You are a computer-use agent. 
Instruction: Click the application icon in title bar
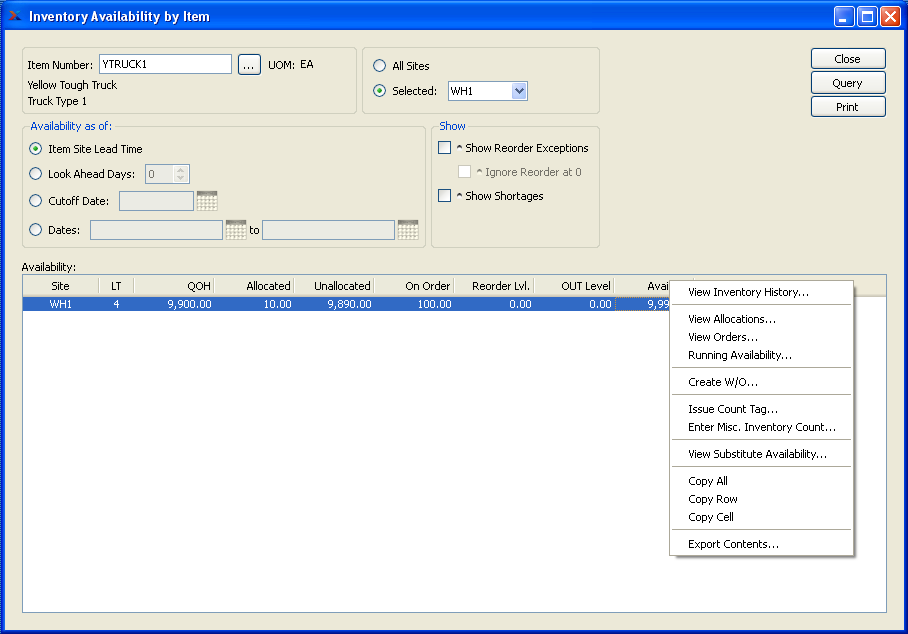(x=14, y=17)
